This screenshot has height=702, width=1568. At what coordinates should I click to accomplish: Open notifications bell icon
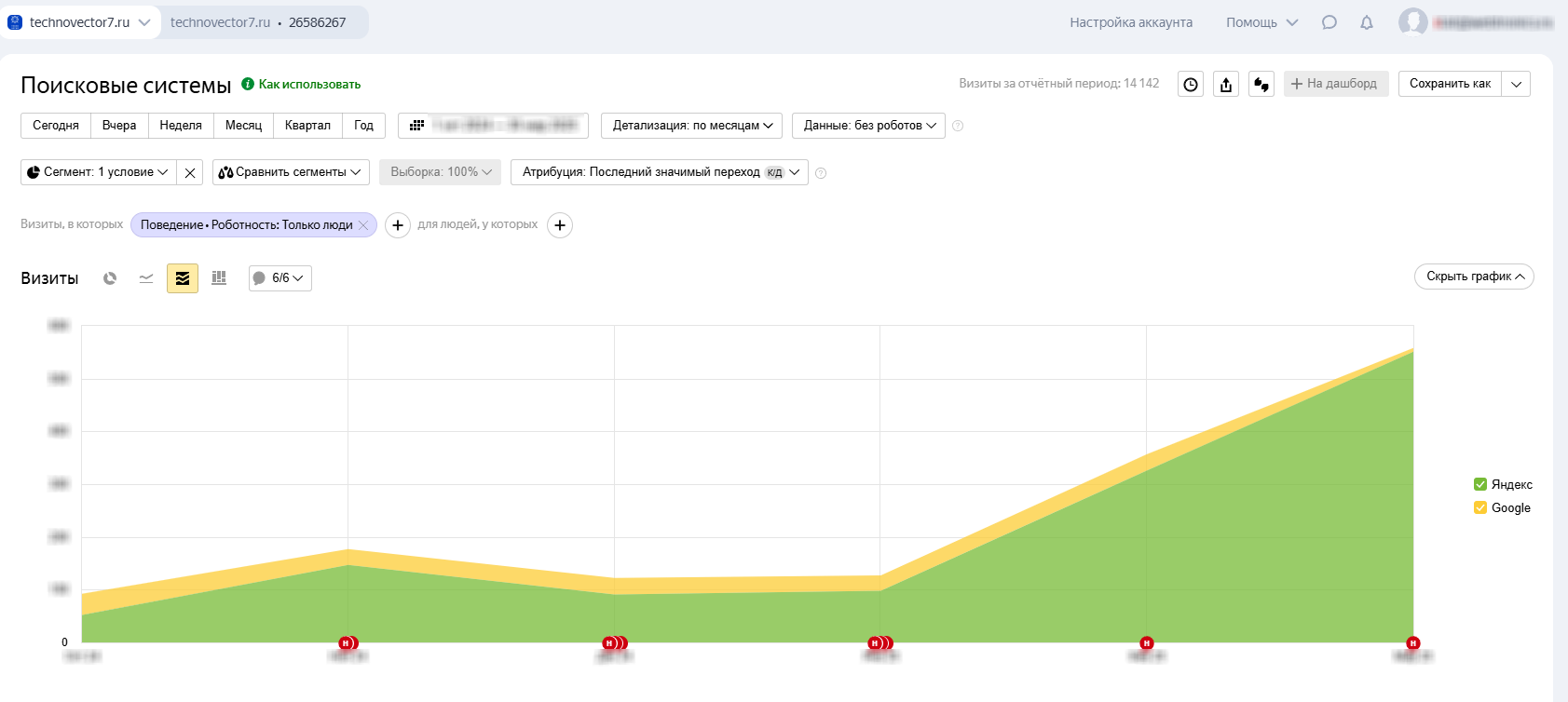click(x=1367, y=22)
